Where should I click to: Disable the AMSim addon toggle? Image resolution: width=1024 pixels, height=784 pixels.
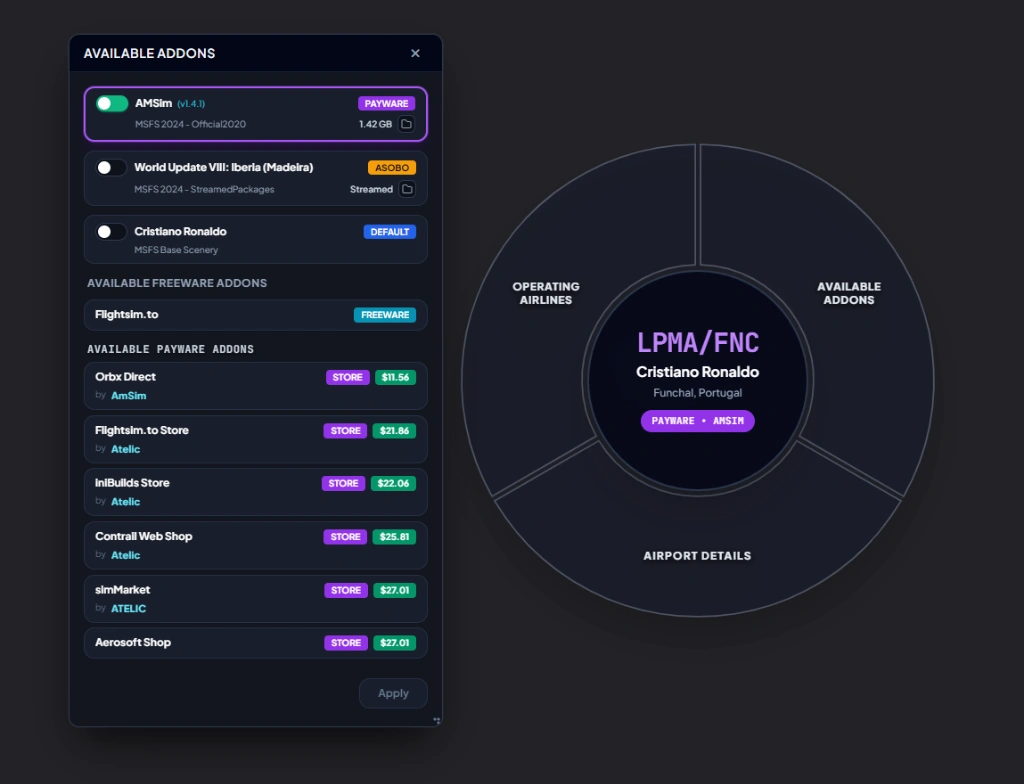112,104
